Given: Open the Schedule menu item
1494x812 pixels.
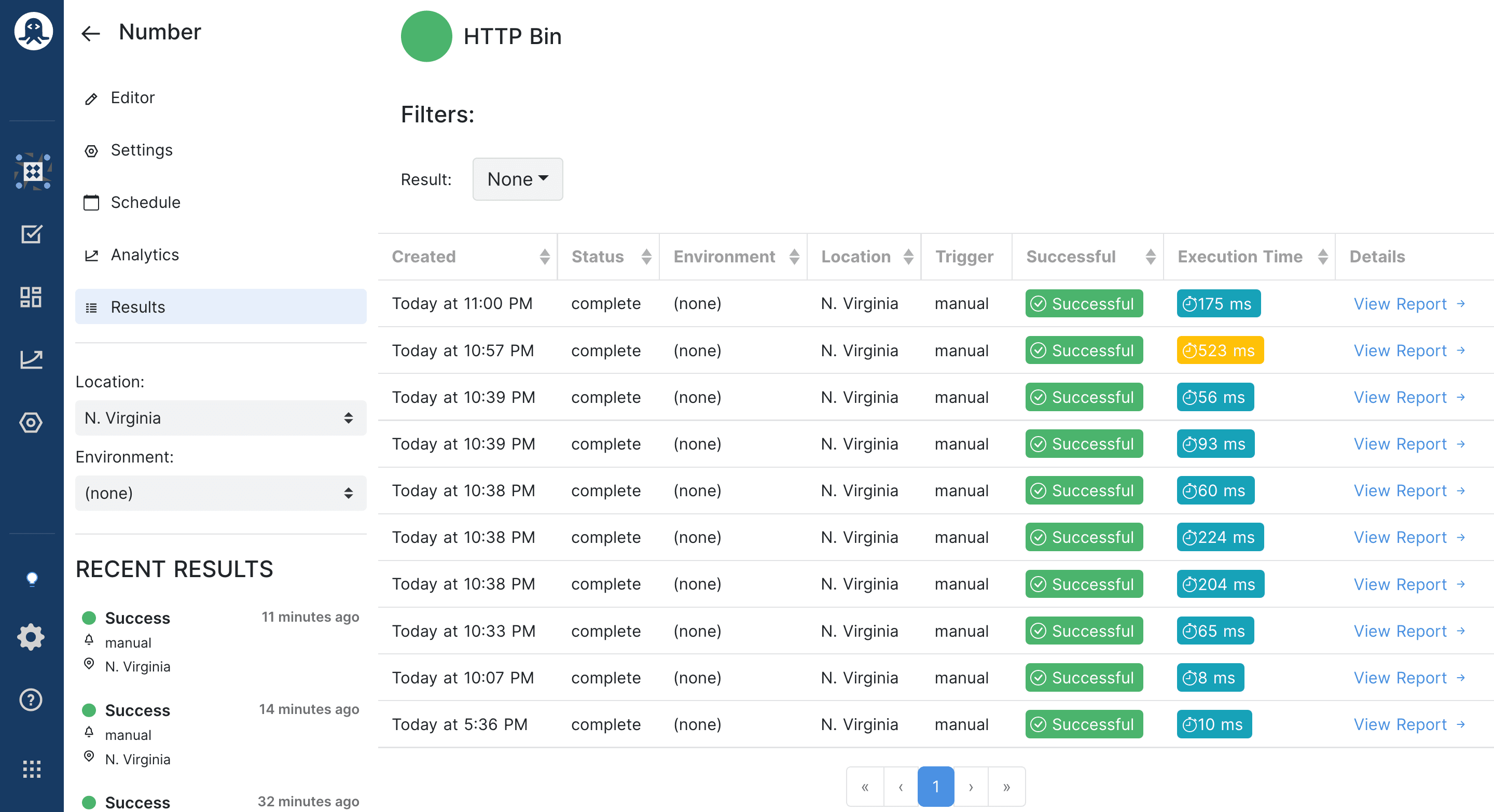Looking at the screenshot, I should tap(220, 202).
